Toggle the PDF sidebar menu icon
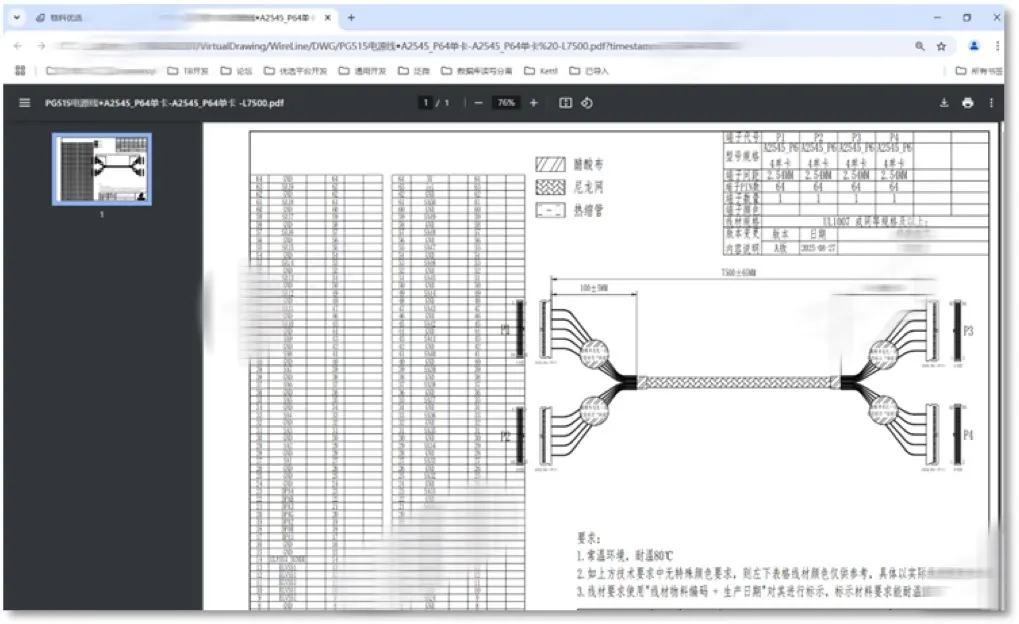The width and height of the screenshot is (1019, 624). (25, 103)
